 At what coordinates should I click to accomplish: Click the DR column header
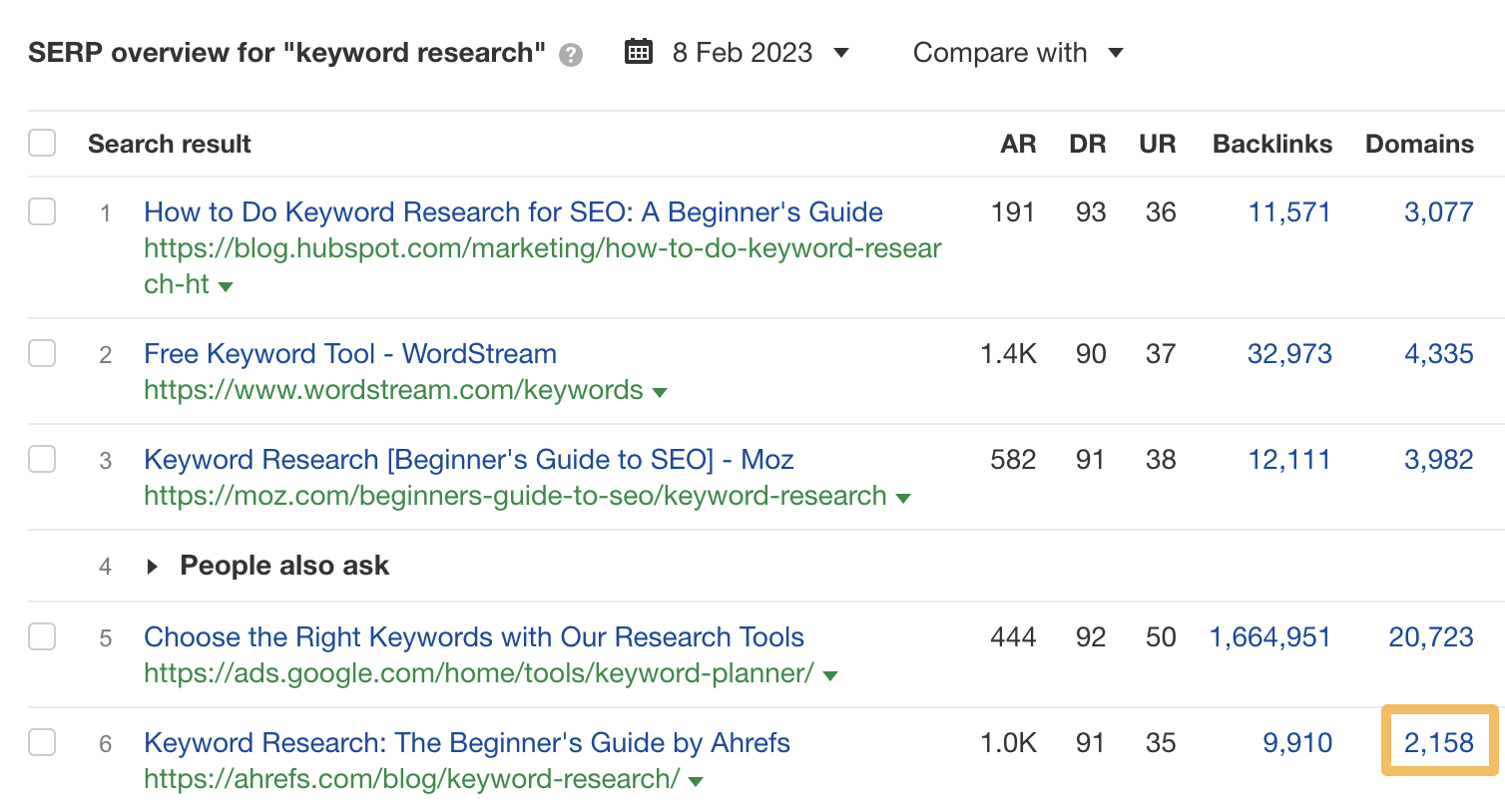(1088, 144)
